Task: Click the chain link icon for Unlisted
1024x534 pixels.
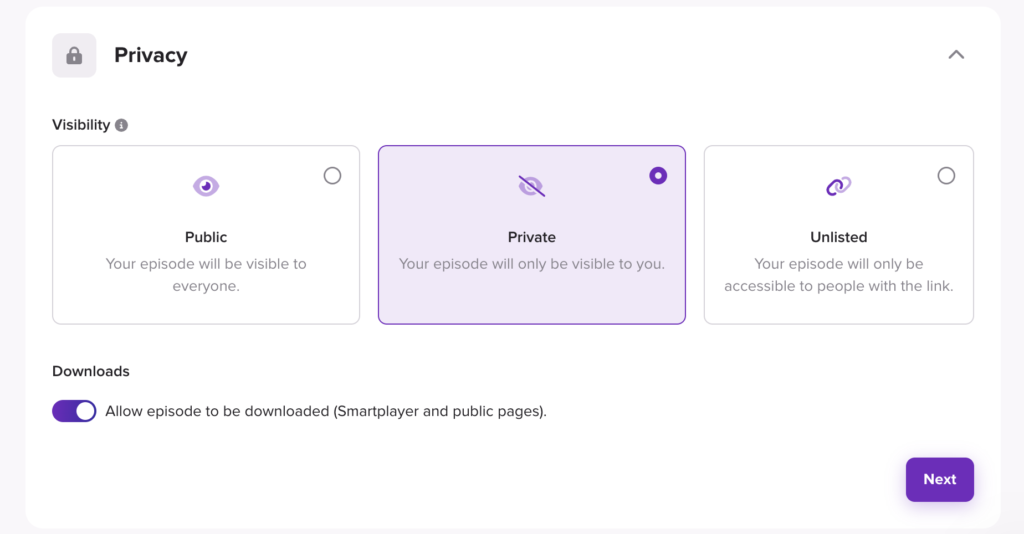Action: 839,186
